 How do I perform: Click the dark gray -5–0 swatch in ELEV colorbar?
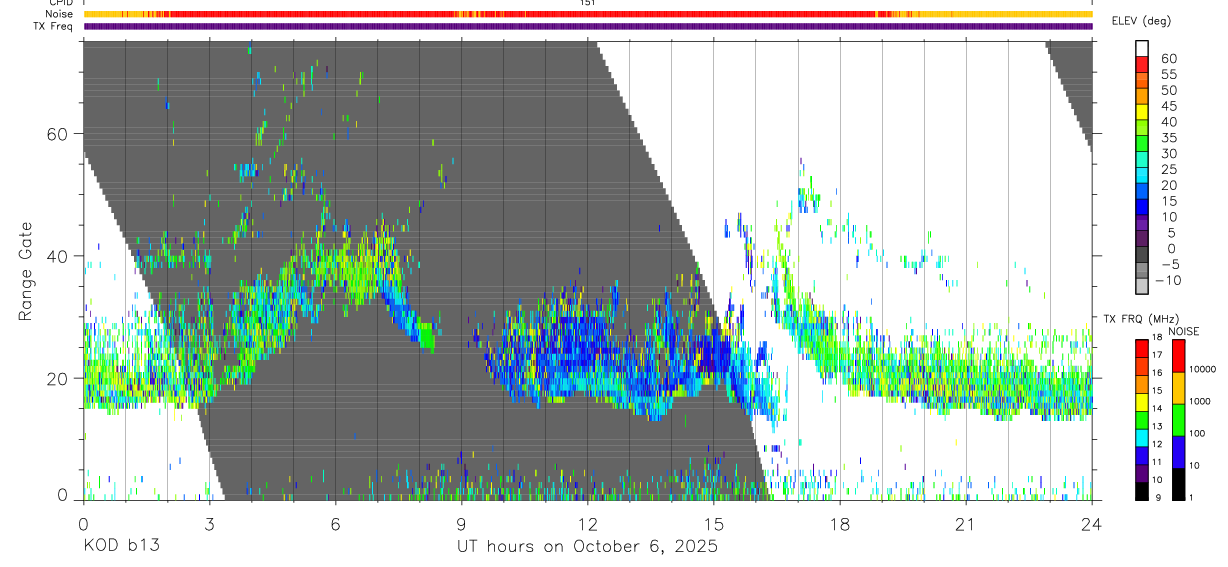1142,256
